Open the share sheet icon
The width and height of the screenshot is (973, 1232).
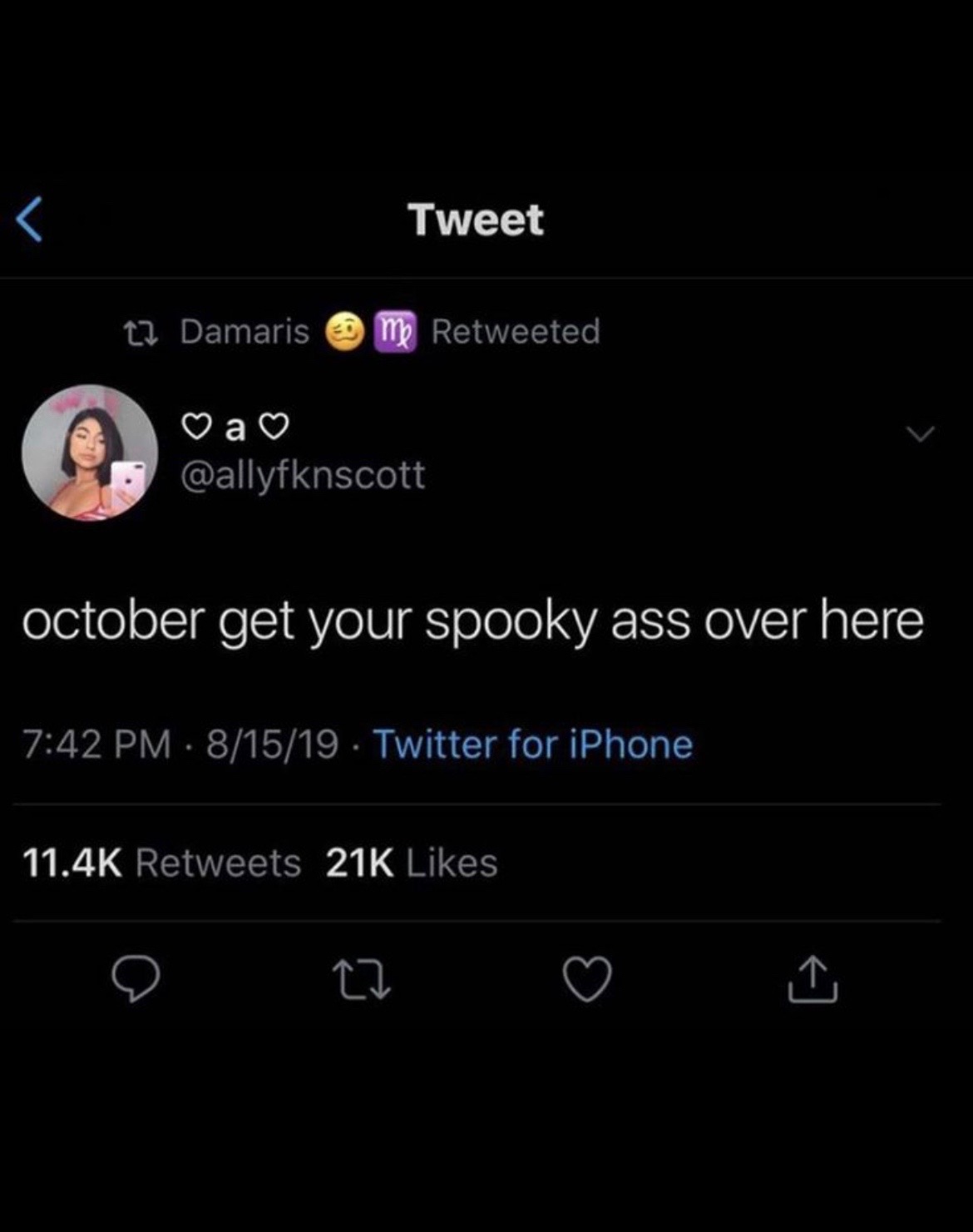pos(812,979)
